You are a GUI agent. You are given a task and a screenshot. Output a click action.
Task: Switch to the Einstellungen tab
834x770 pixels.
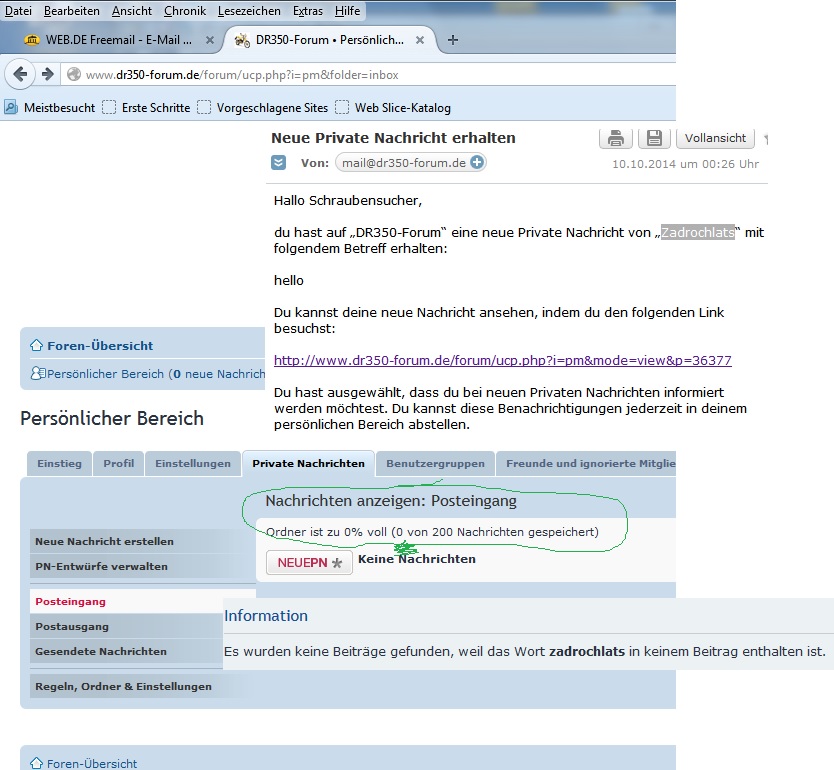pos(192,464)
